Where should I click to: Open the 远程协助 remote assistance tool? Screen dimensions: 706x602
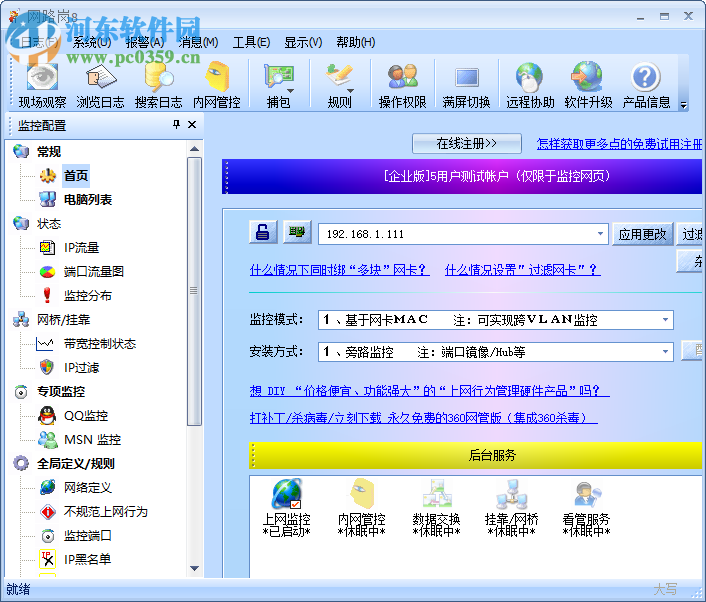(530, 86)
